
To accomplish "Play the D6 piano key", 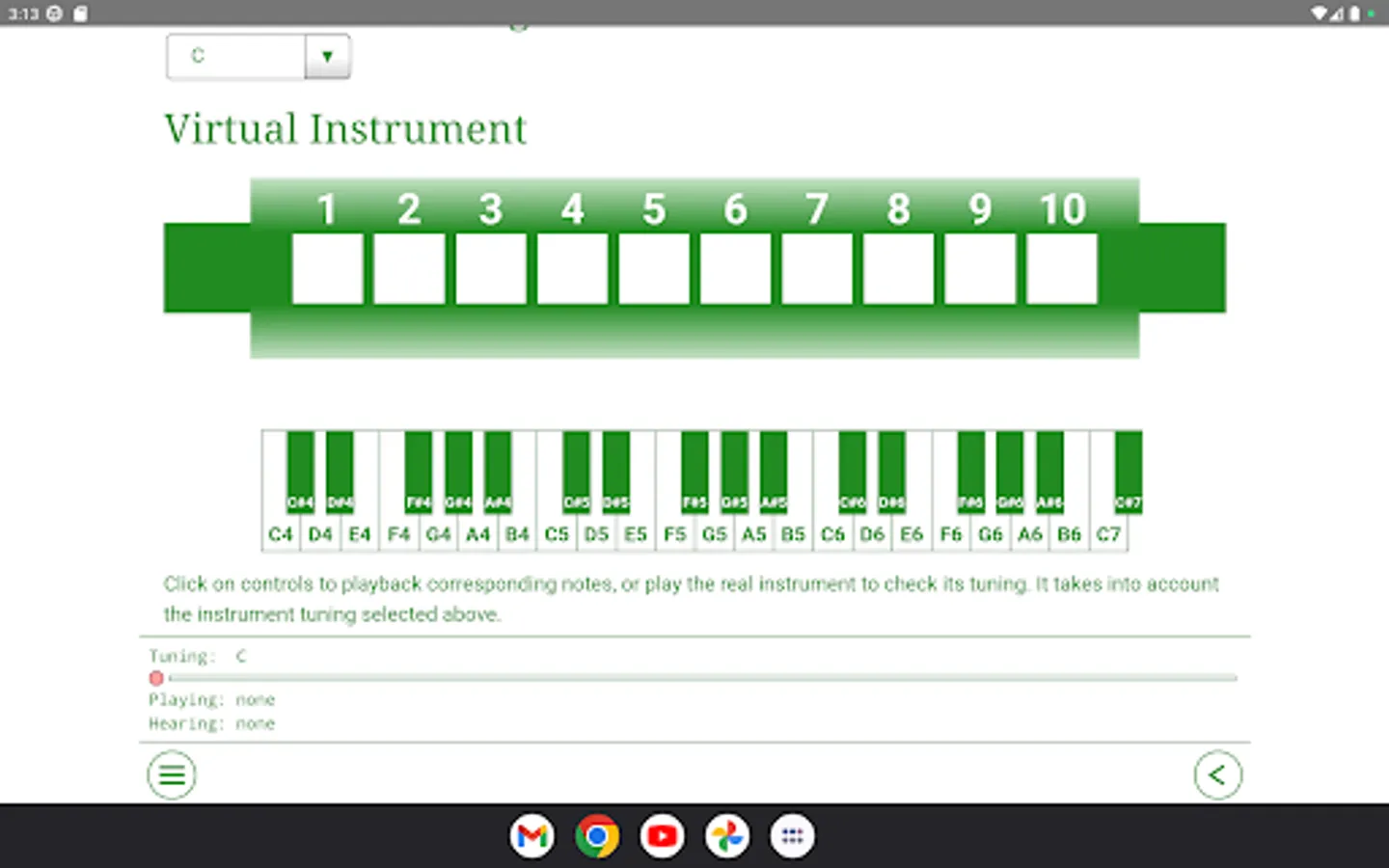I will 873,533.
